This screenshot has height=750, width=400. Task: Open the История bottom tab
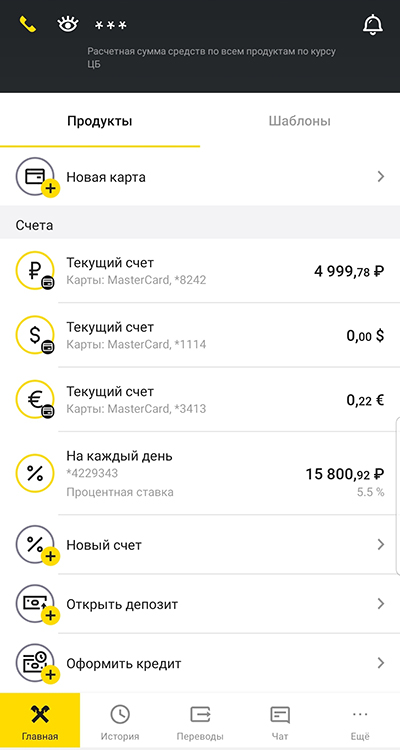coord(120,721)
